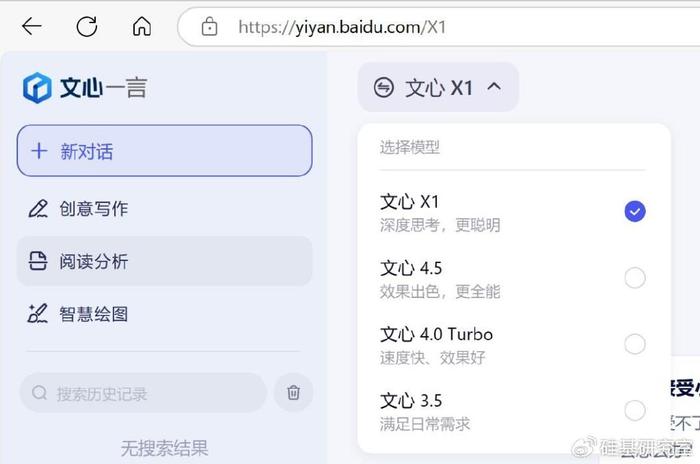700x464 pixels.
Task: Select the 文心 3.5 radio button
Action: click(635, 410)
